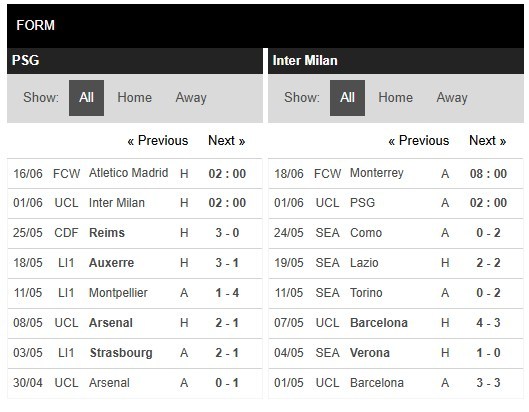Click the Auxerre match entry

pyautogui.click(x=135, y=263)
